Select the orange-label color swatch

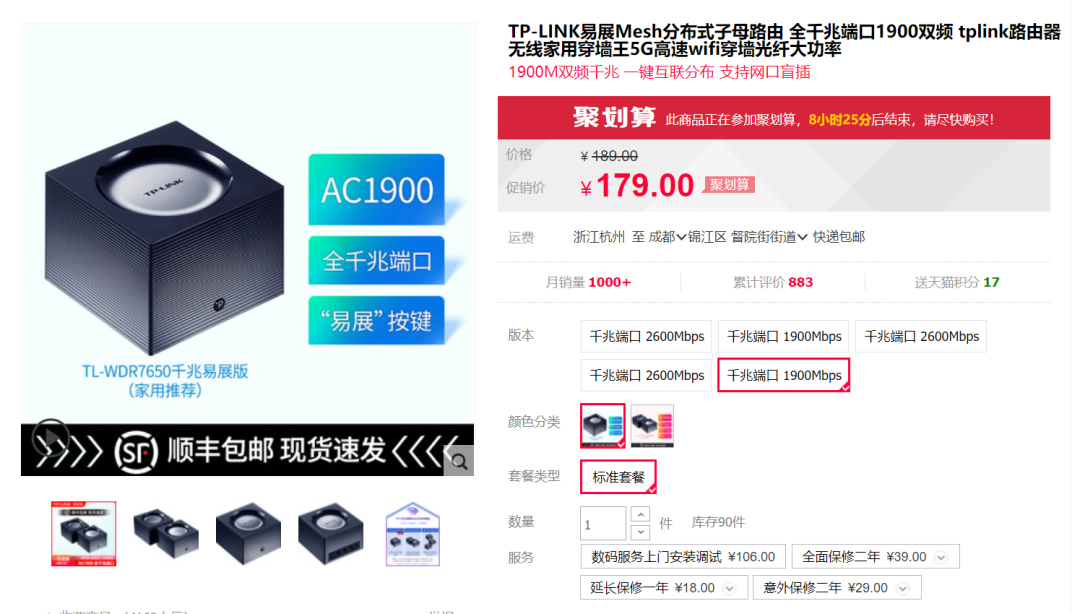click(x=652, y=425)
